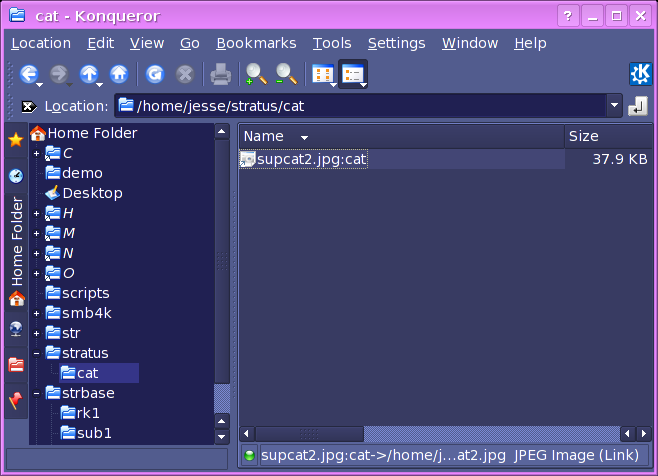Click the sidebar scrollbar down arrow
The image size is (658, 476).
pyautogui.click(x=222, y=437)
